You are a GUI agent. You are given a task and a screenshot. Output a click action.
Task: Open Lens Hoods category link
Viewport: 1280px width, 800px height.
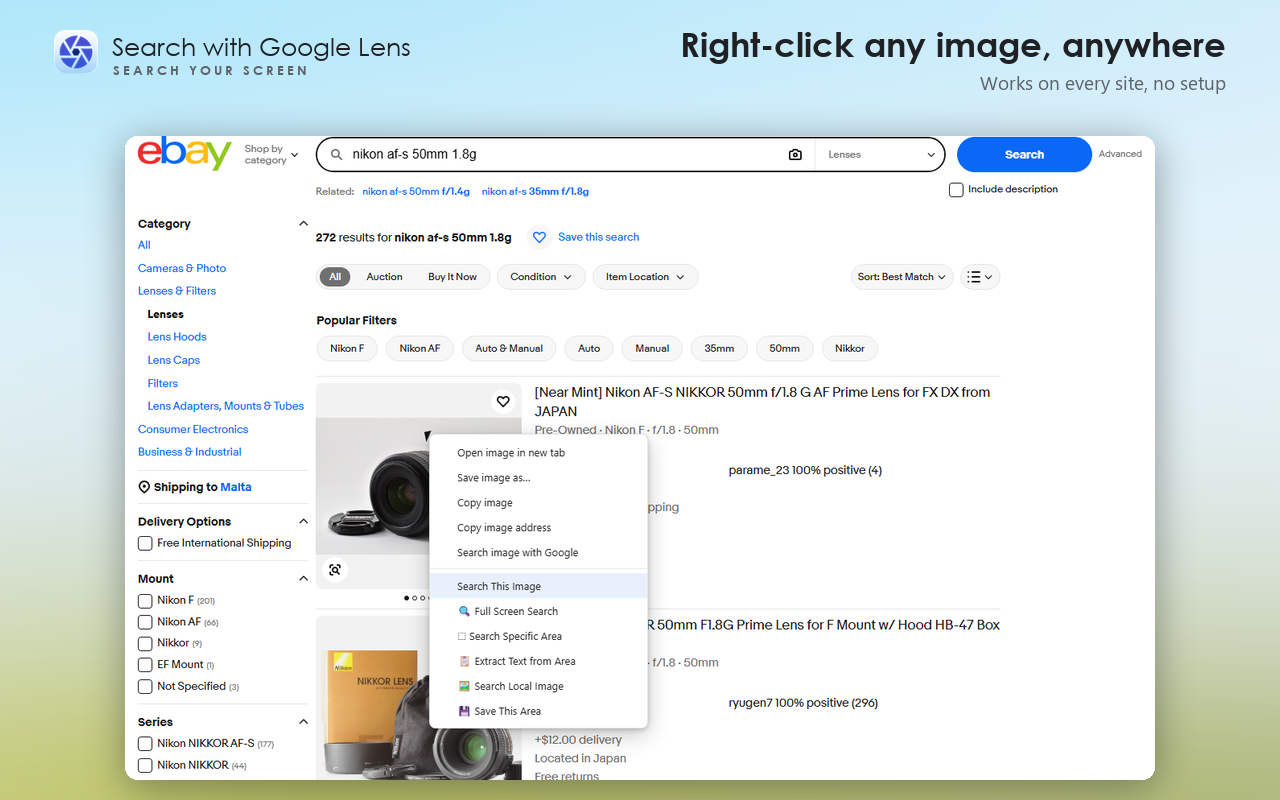177,337
